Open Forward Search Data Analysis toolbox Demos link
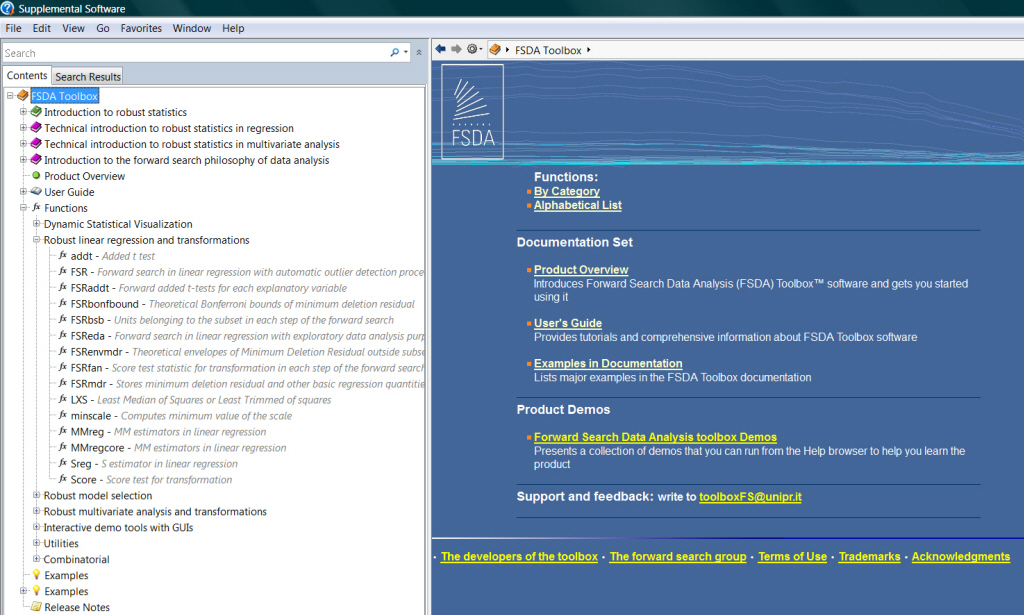This screenshot has height=615, width=1024. (655, 437)
